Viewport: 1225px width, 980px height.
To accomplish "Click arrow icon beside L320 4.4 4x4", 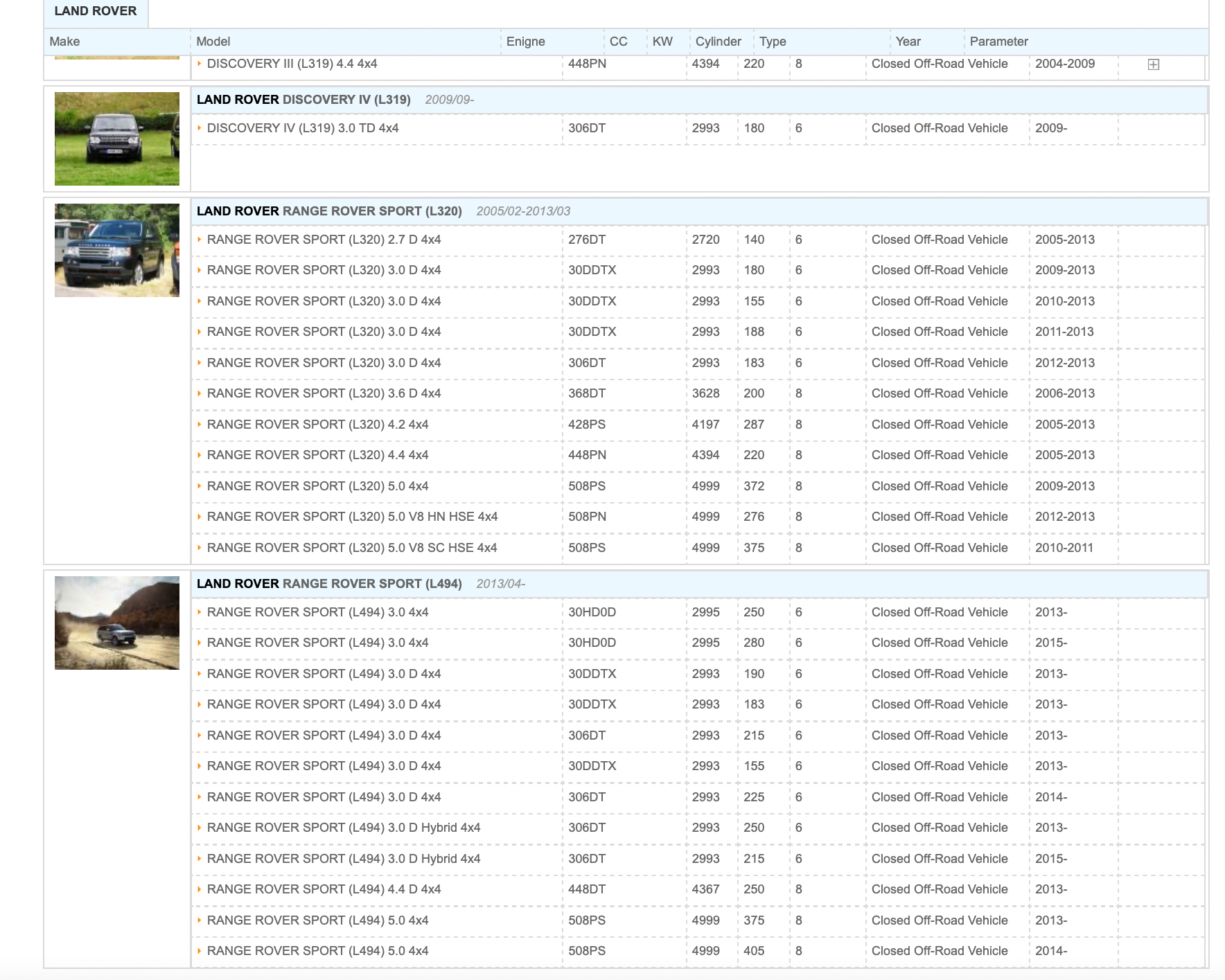I will click(x=200, y=455).
